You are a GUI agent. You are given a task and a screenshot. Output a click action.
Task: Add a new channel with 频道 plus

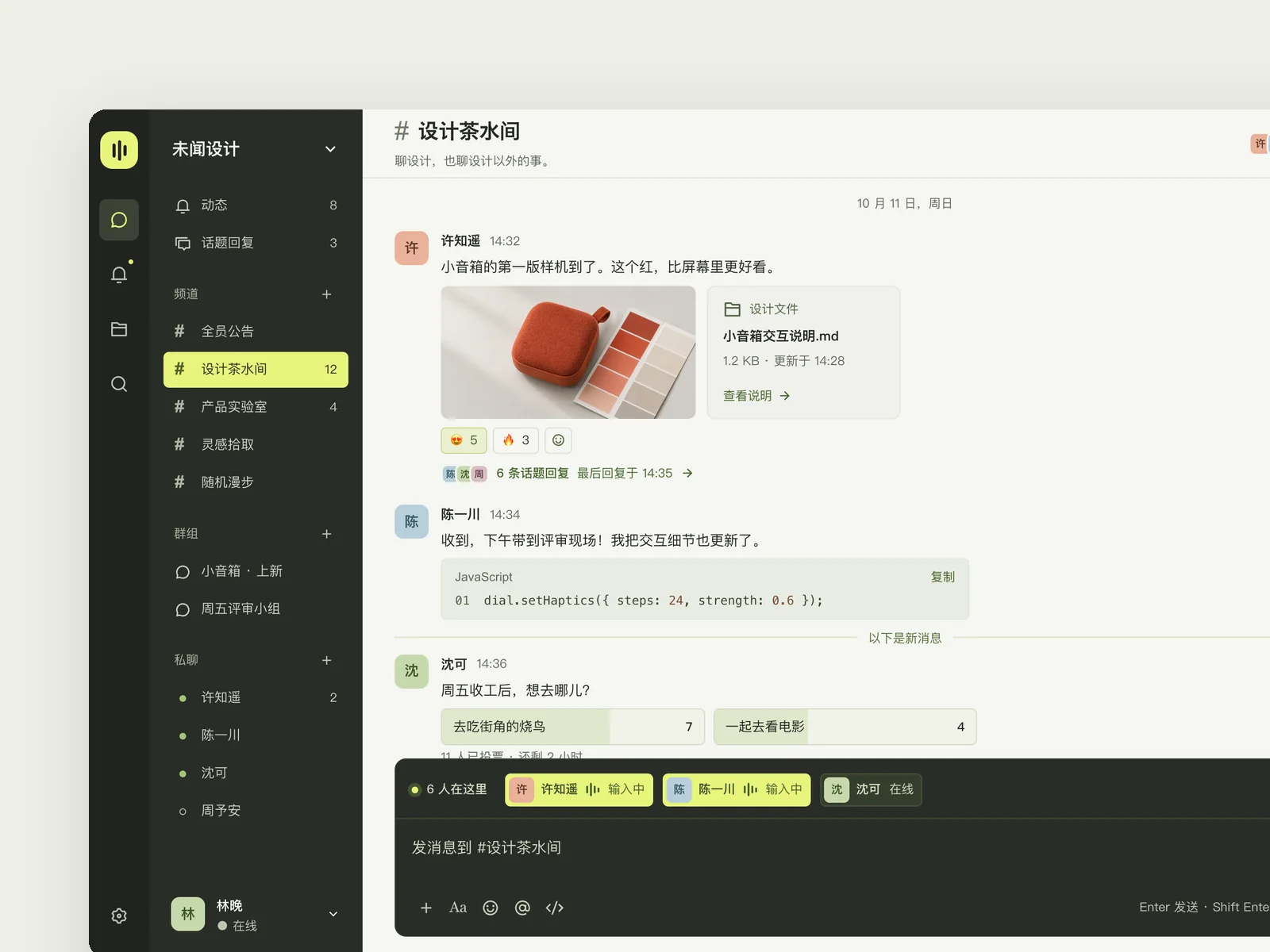(x=326, y=294)
